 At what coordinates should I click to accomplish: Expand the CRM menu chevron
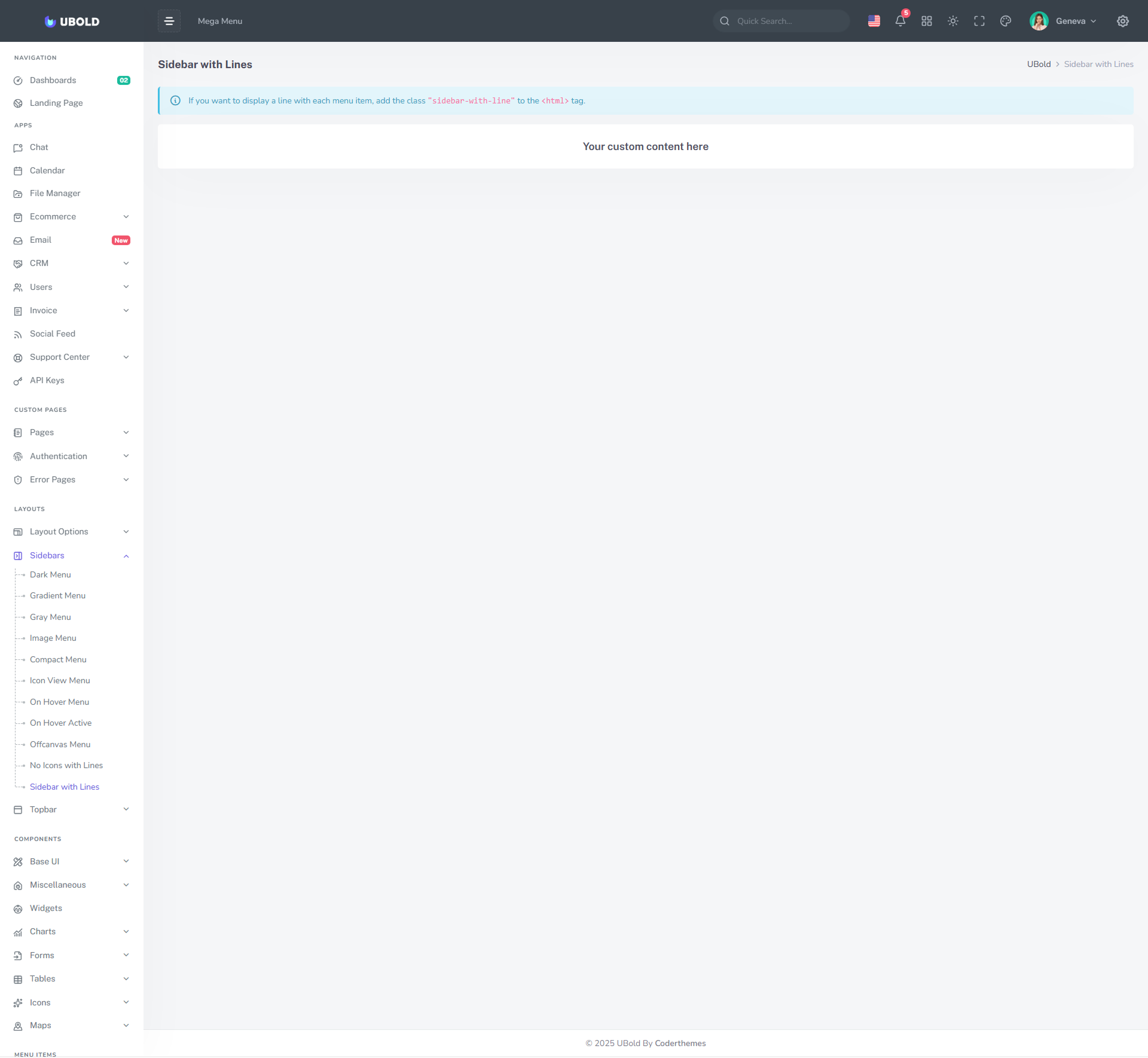[x=126, y=264]
